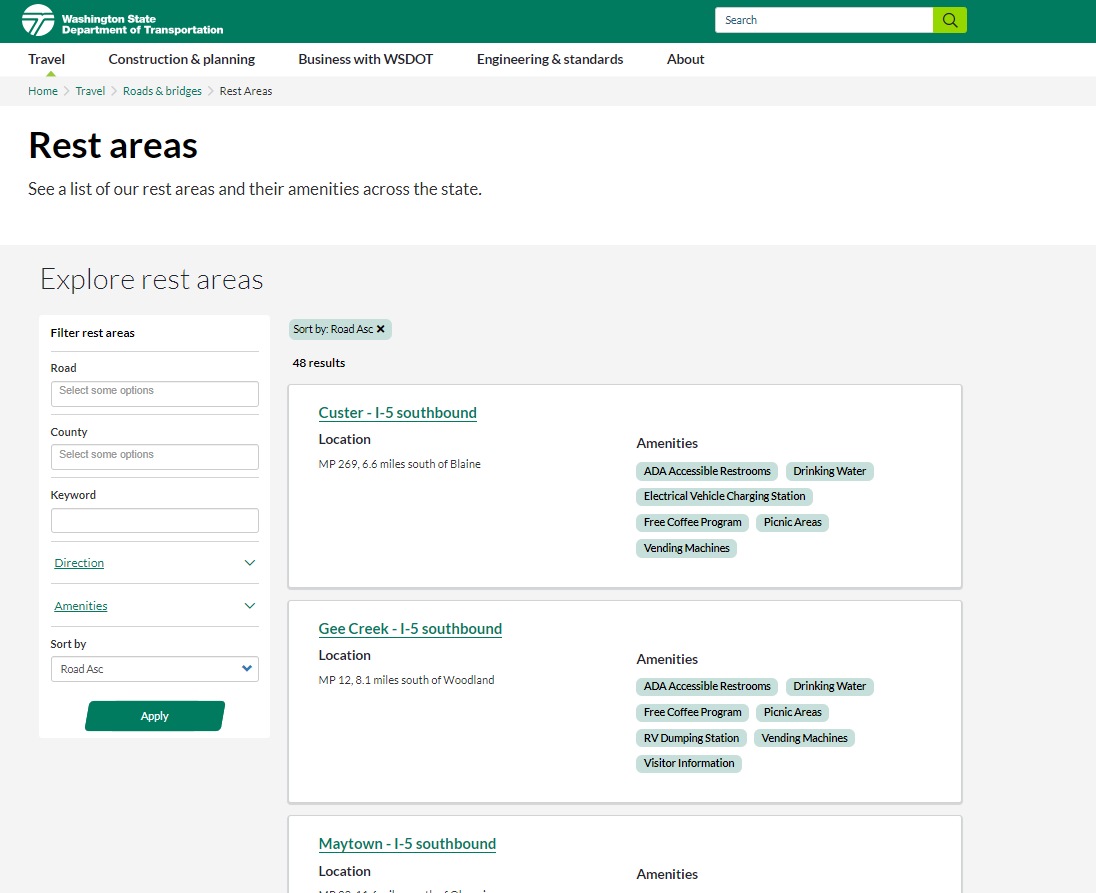Open the Sort by dropdown
The width and height of the screenshot is (1096, 893).
[x=154, y=669]
